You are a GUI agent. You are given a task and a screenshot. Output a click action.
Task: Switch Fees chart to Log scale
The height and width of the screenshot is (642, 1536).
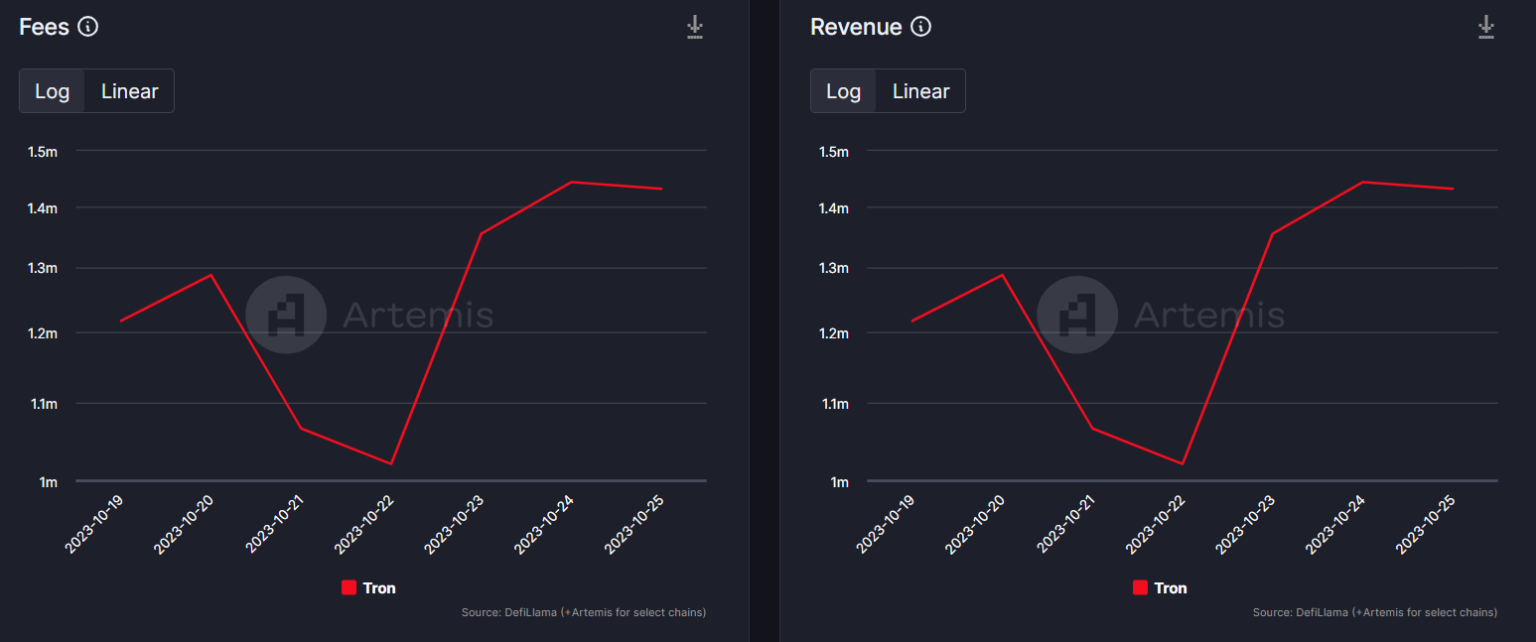click(x=52, y=91)
